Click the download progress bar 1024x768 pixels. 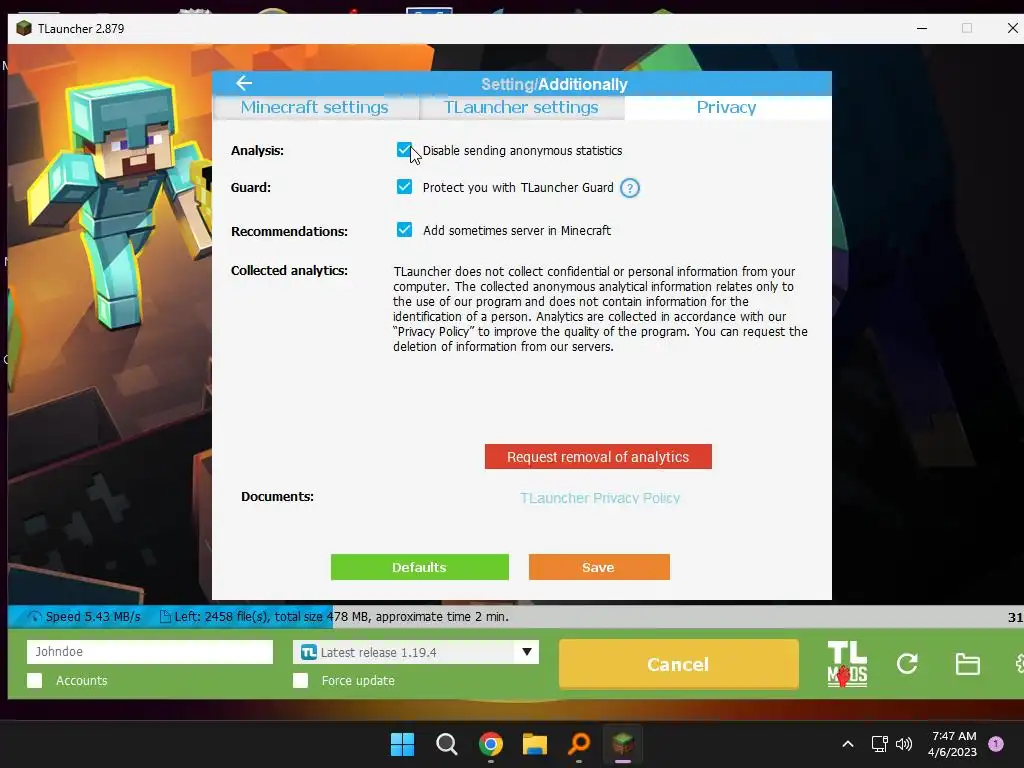516,616
